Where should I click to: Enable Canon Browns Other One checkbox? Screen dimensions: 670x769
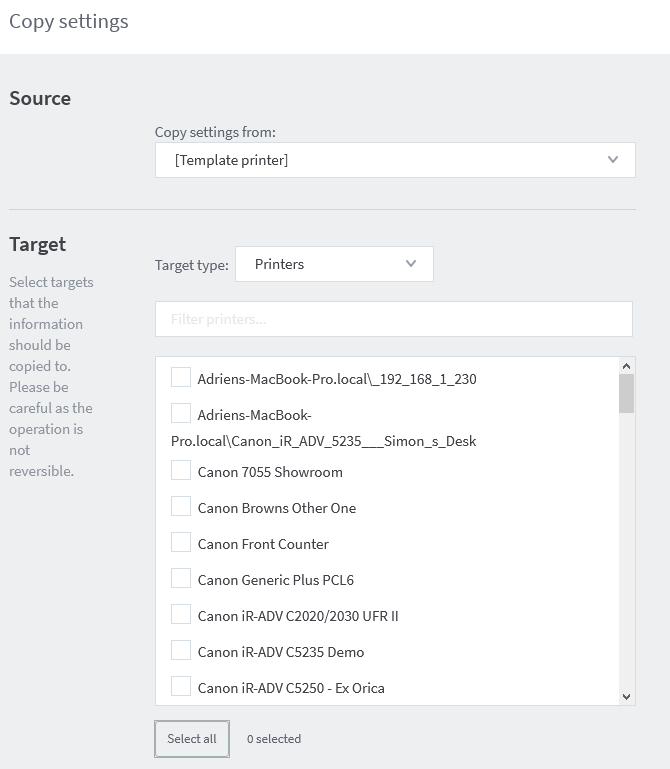click(181, 507)
